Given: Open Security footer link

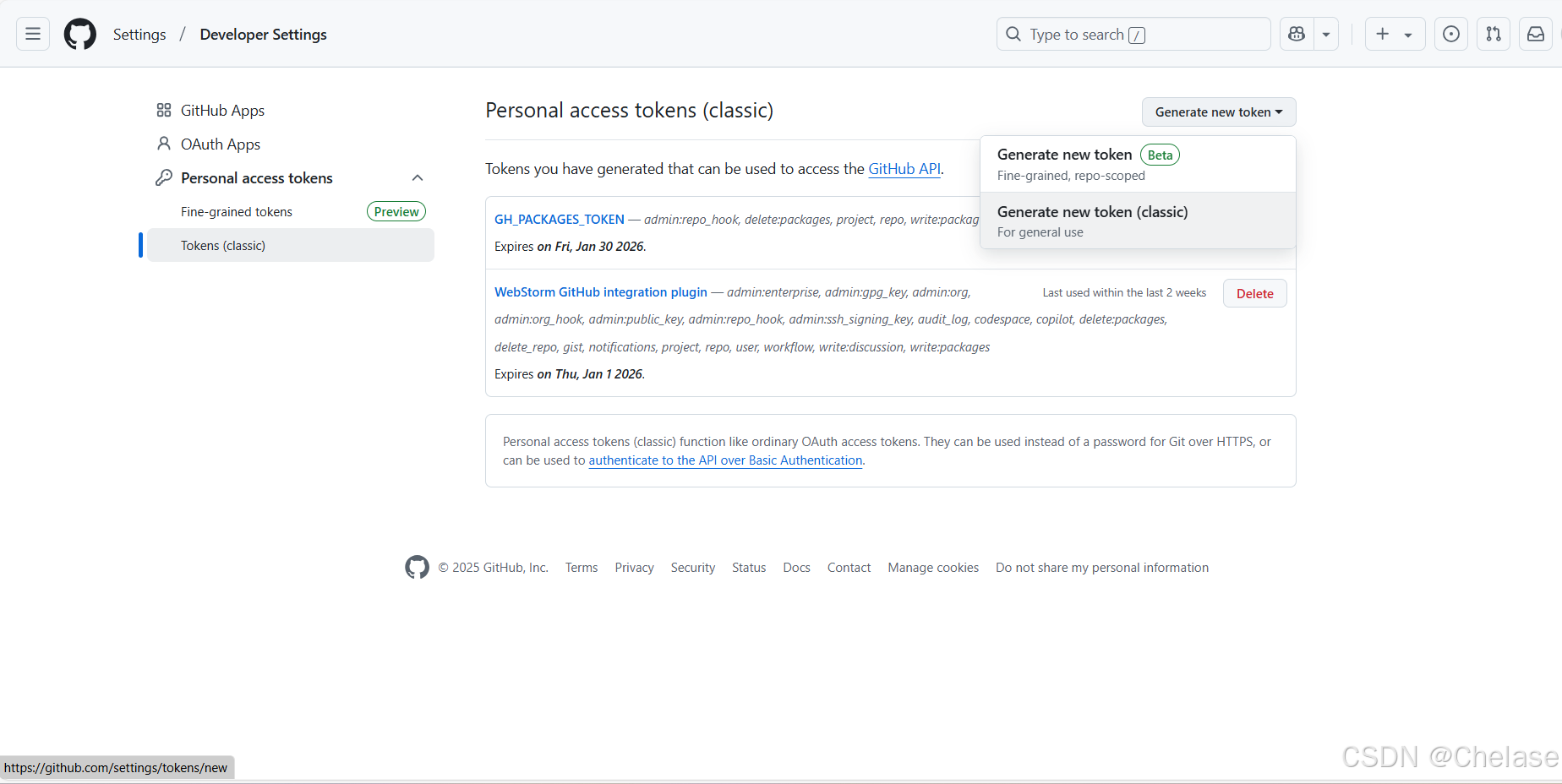Looking at the screenshot, I should [693, 568].
